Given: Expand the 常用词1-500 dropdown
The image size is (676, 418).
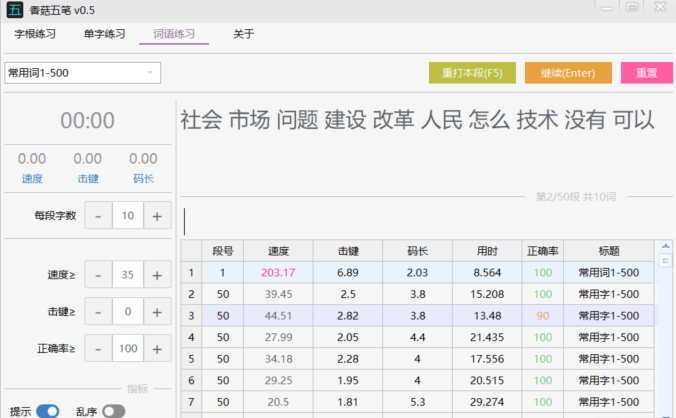Looking at the screenshot, I should (x=82, y=73).
